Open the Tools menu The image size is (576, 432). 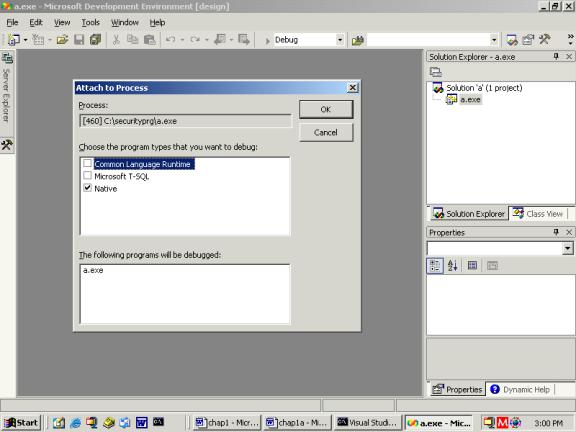pos(90,23)
